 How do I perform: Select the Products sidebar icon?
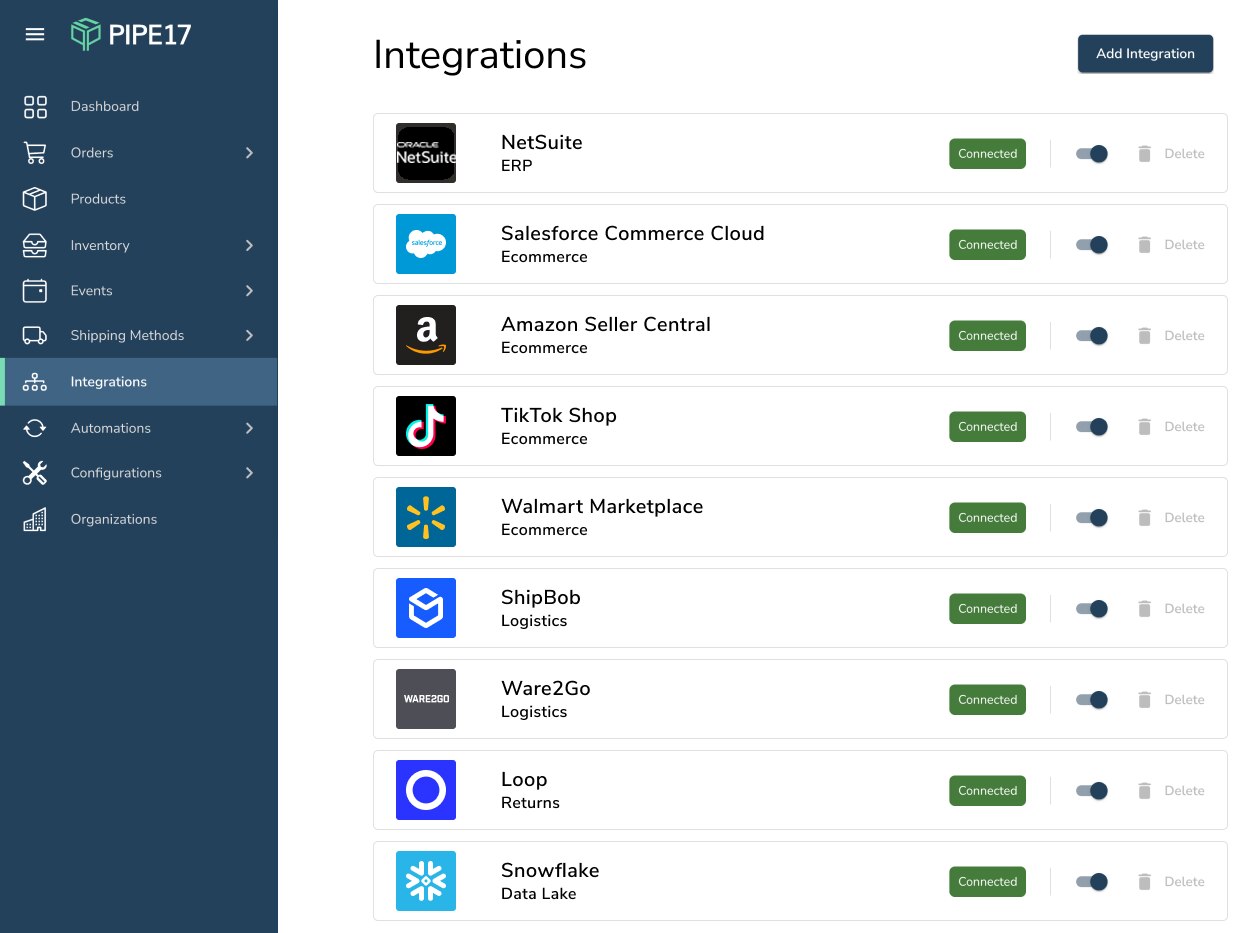(35, 199)
